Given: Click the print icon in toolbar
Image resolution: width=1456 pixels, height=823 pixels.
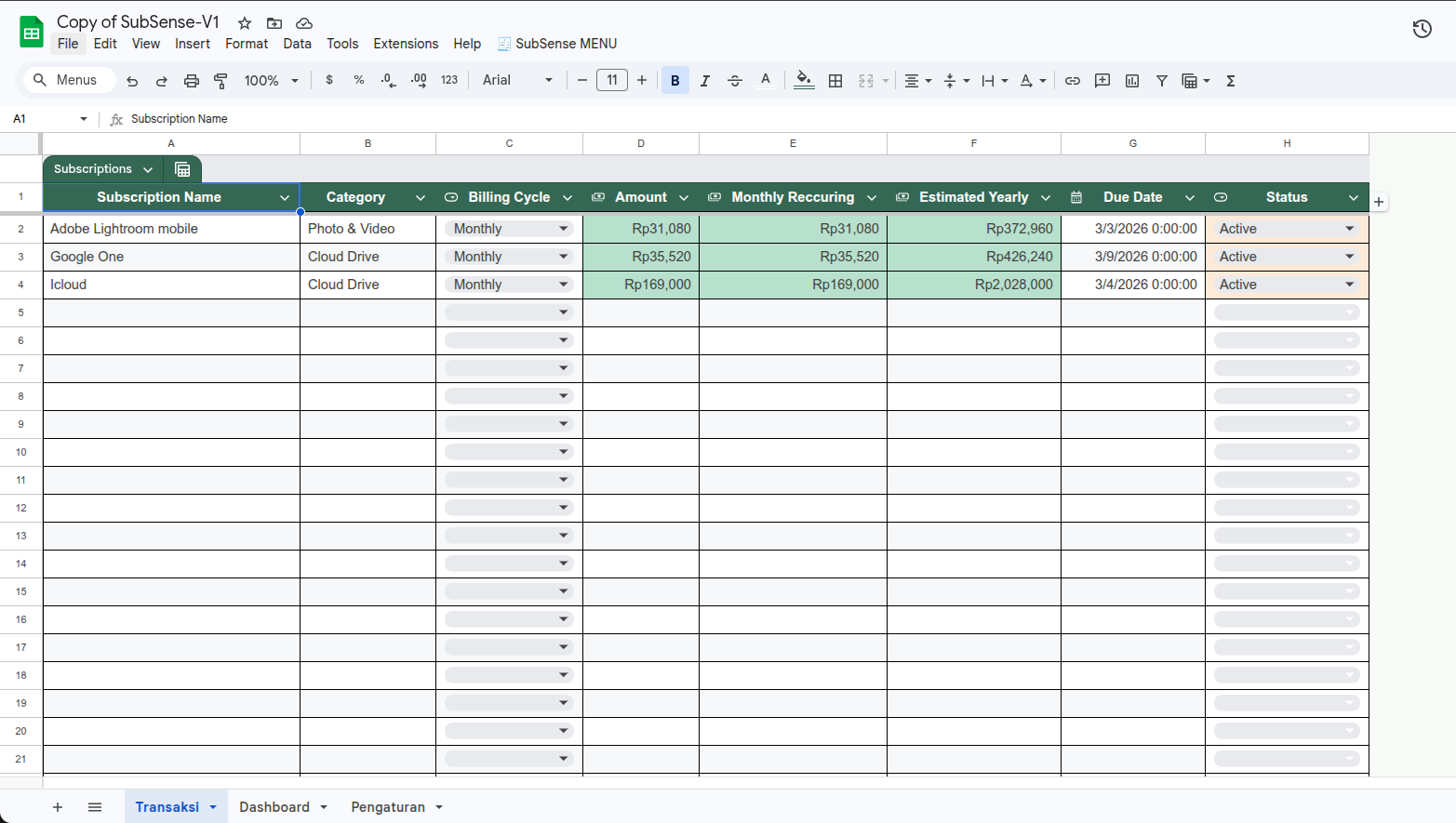Looking at the screenshot, I should tap(192, 81).
